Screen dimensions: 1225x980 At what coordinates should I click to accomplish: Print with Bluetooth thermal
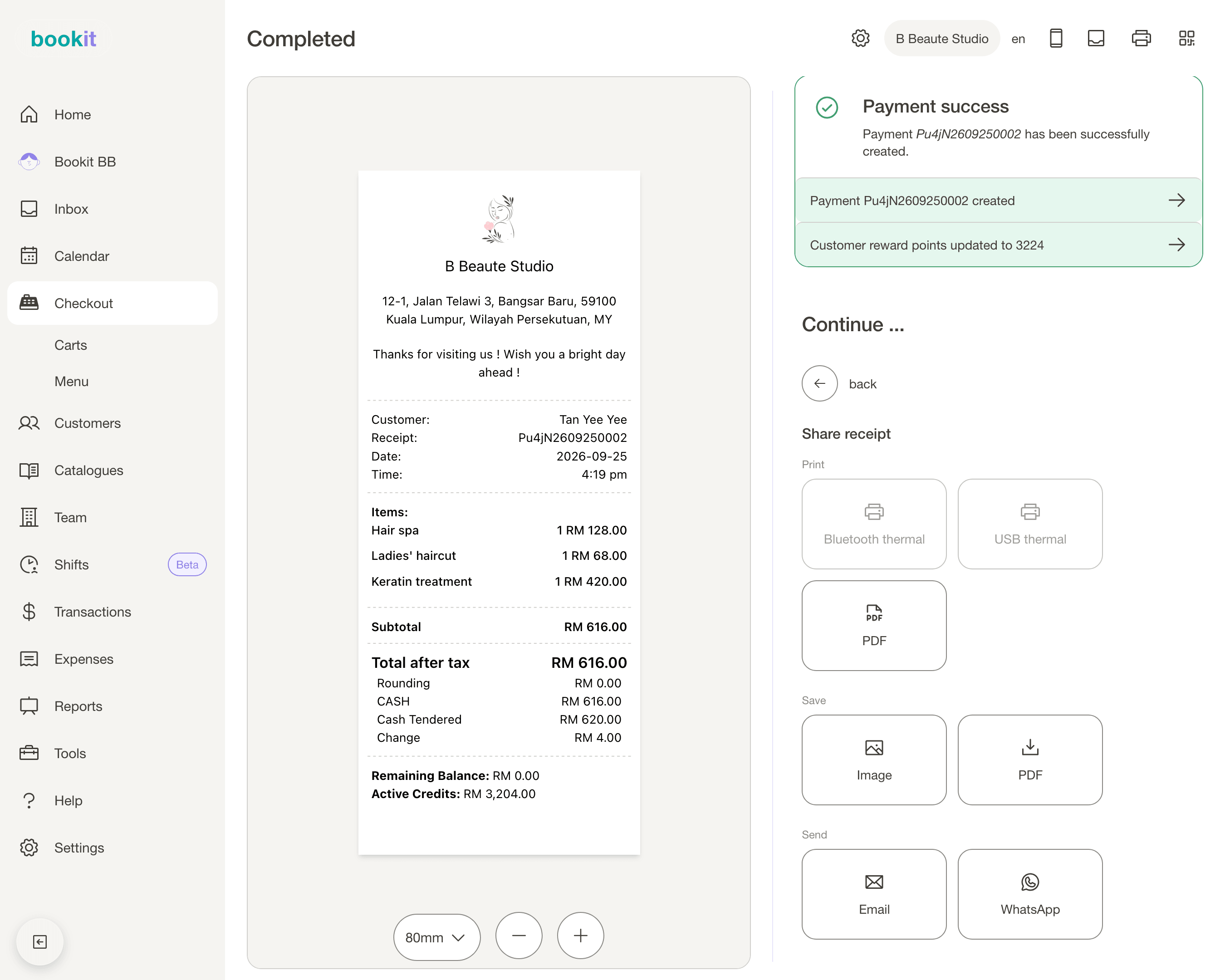point(874,524)
